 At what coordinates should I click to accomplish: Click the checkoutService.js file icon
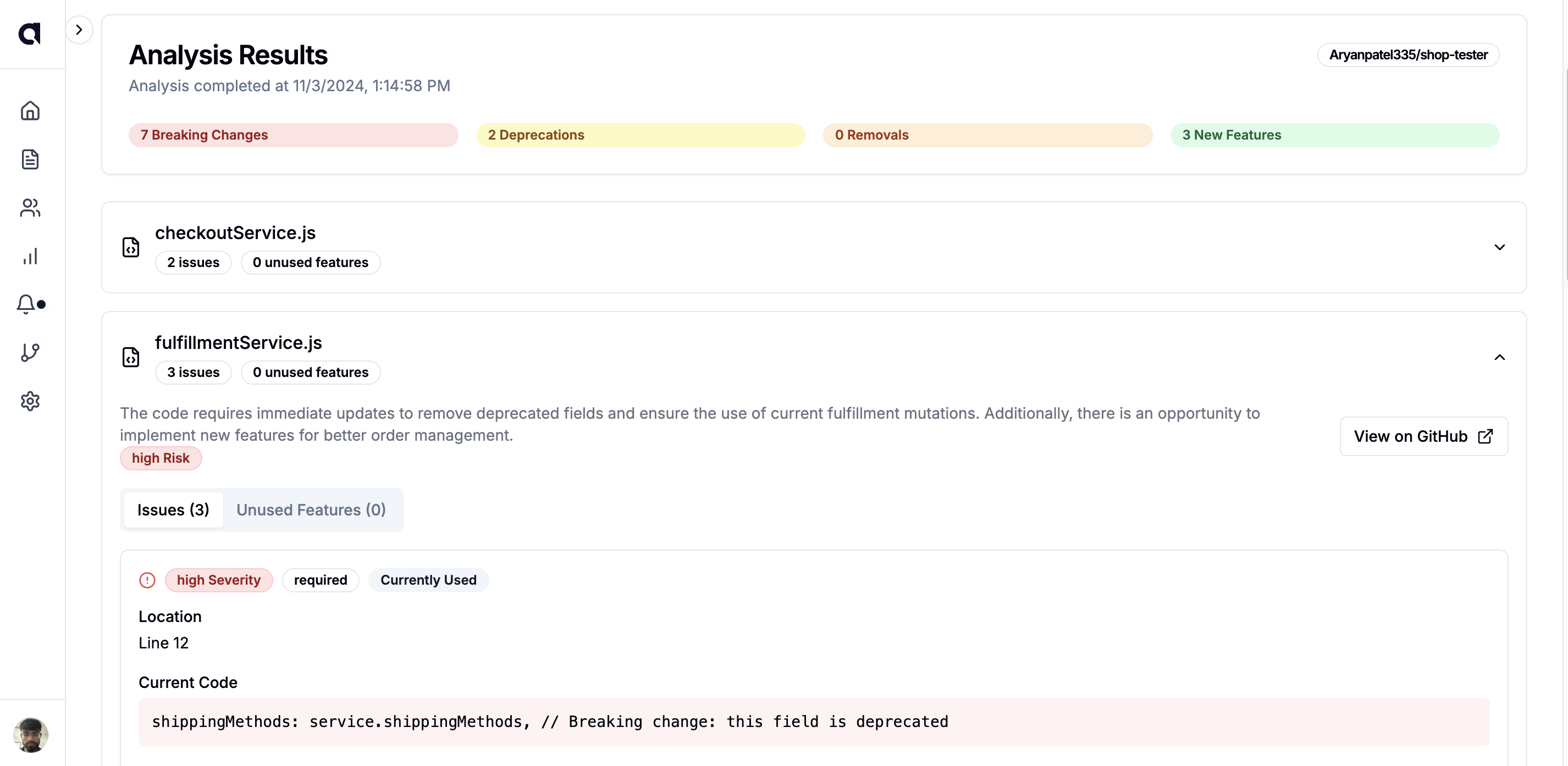131,247
